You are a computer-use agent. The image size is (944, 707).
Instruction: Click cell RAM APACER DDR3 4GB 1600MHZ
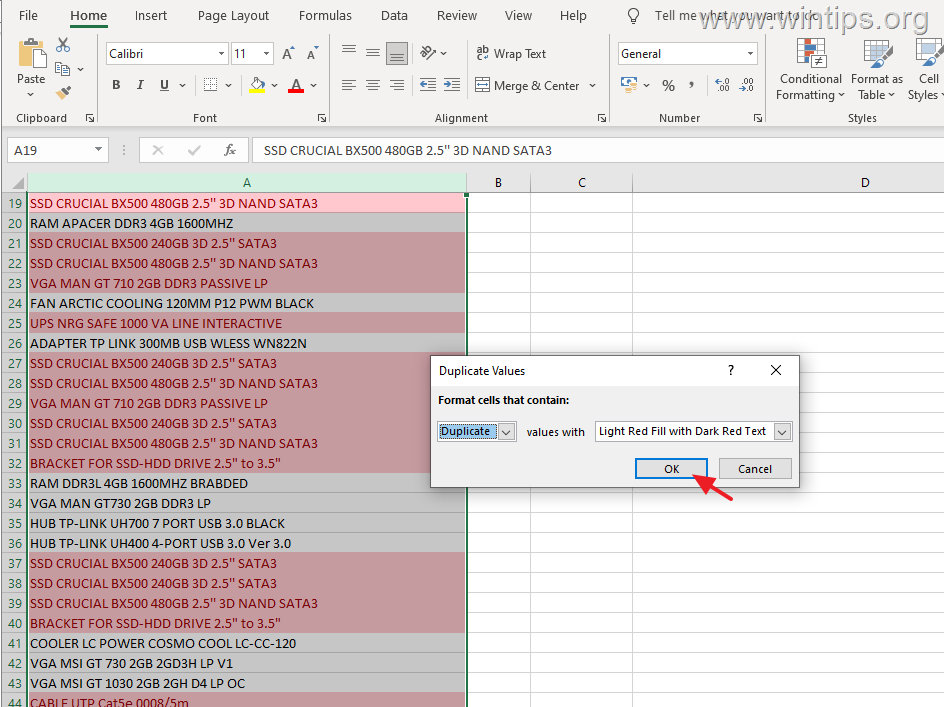coord(247,223)
